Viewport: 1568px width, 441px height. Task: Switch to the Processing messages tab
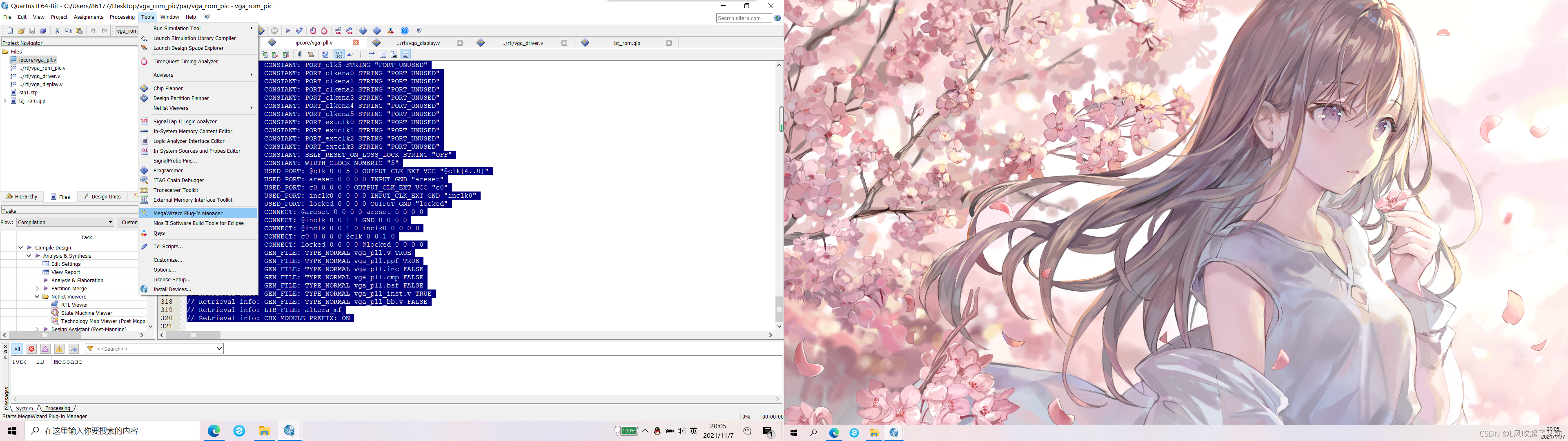tap(57, 408)
